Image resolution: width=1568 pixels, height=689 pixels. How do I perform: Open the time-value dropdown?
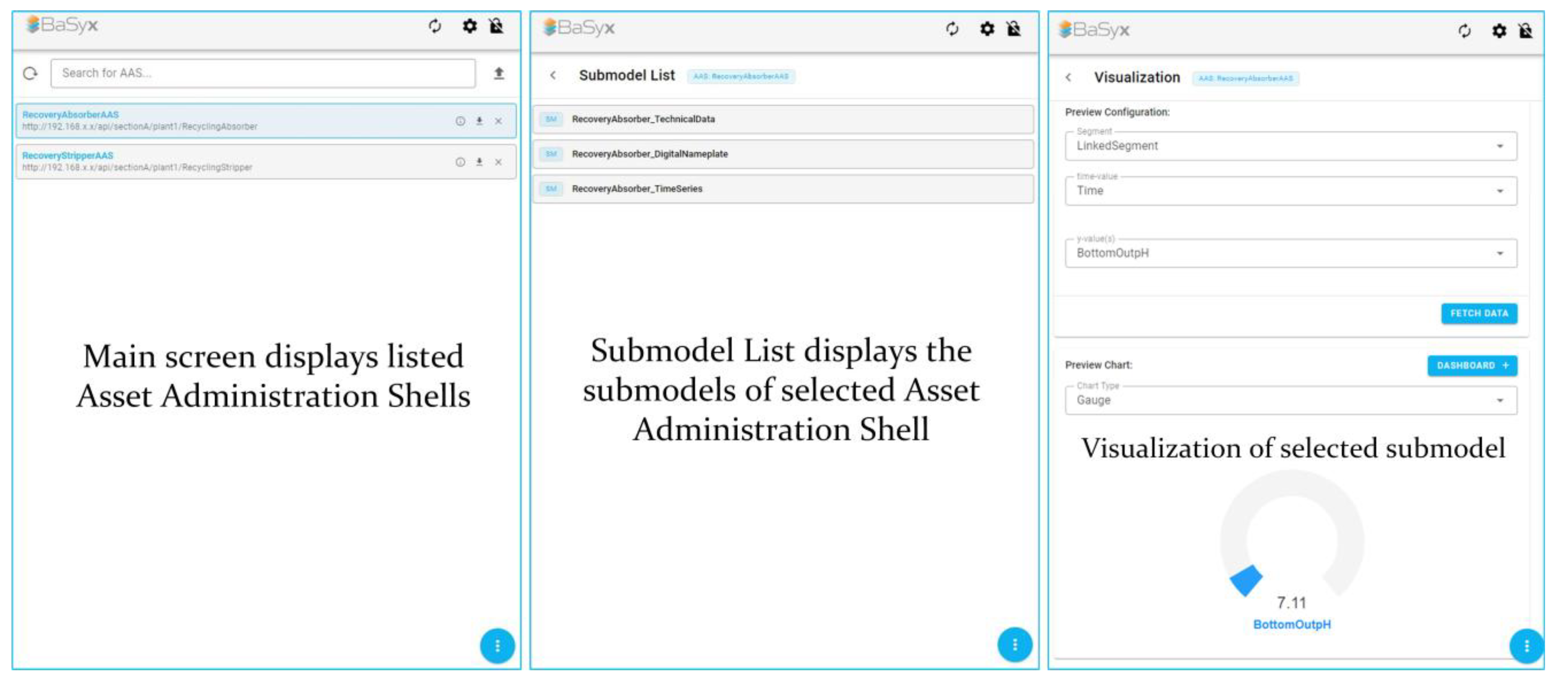pyautogui.click(x=1291, y=191)
